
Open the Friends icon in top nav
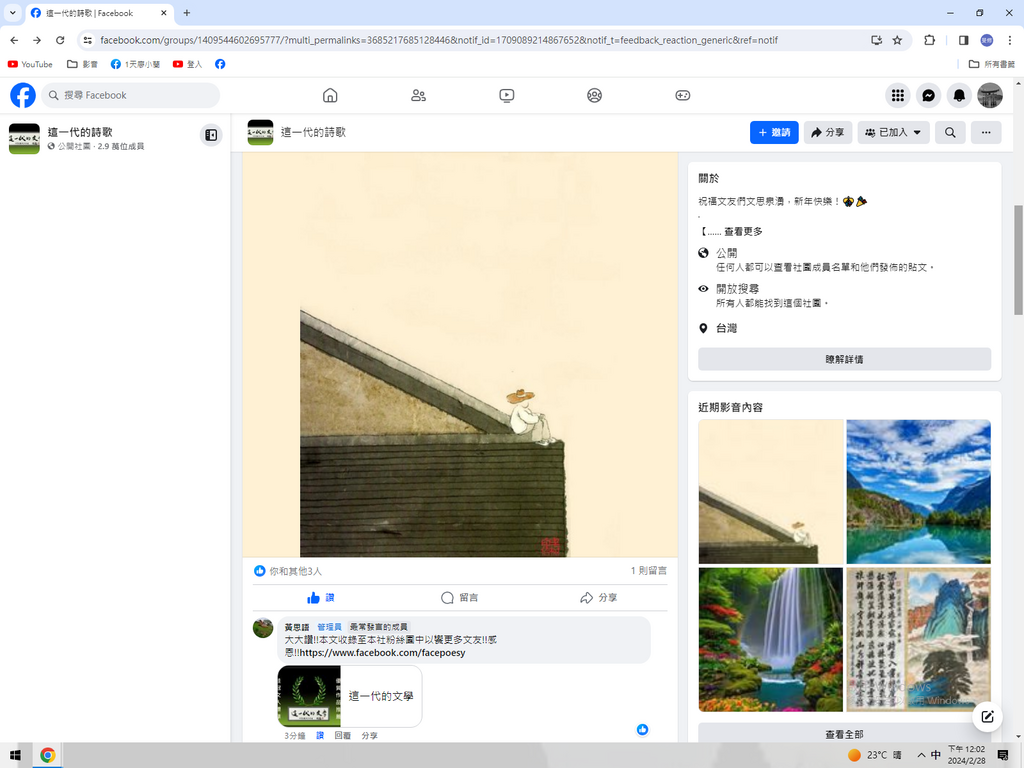click(418, 95)
